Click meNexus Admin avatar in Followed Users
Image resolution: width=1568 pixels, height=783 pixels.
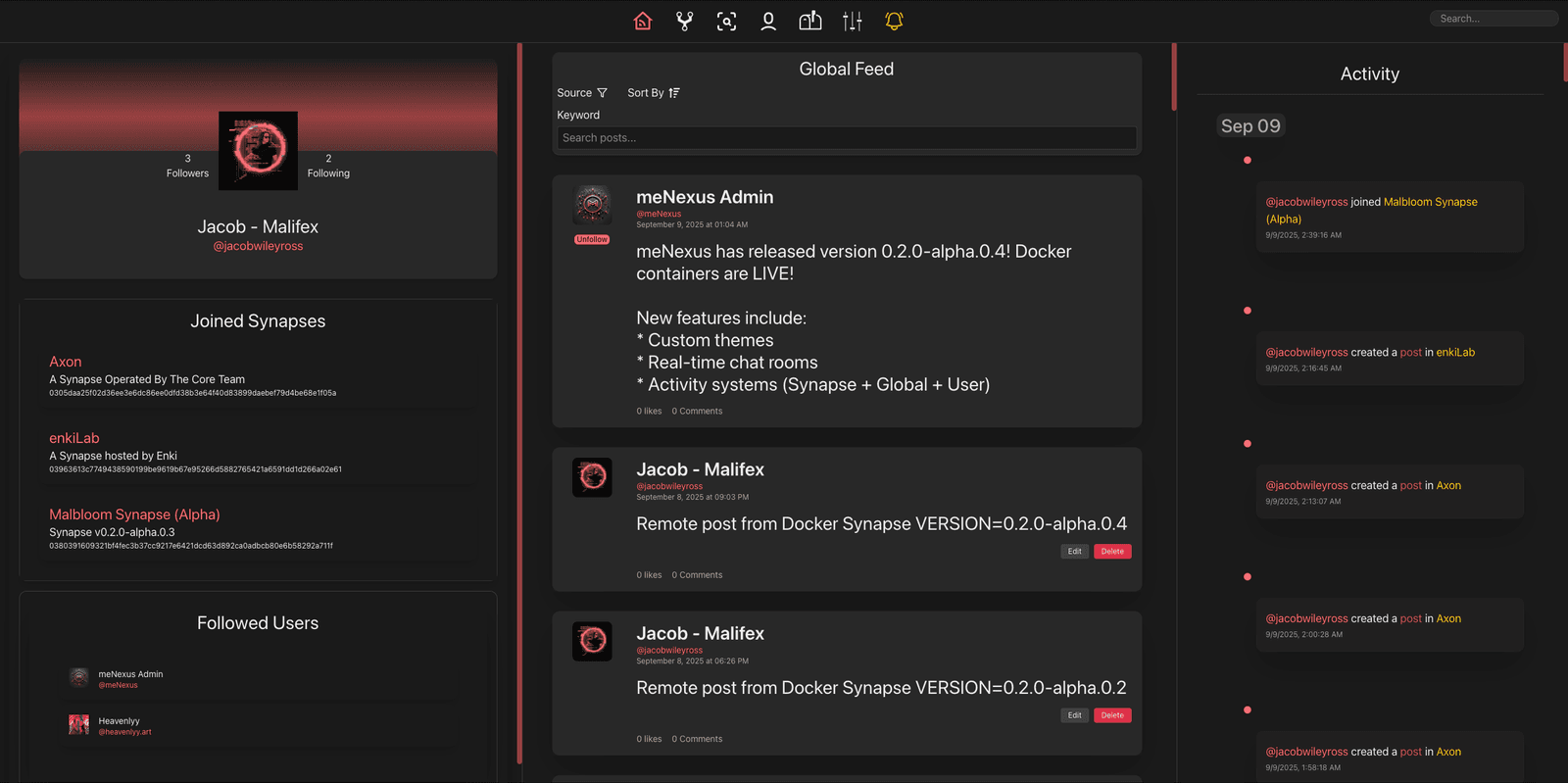point(79,677)
